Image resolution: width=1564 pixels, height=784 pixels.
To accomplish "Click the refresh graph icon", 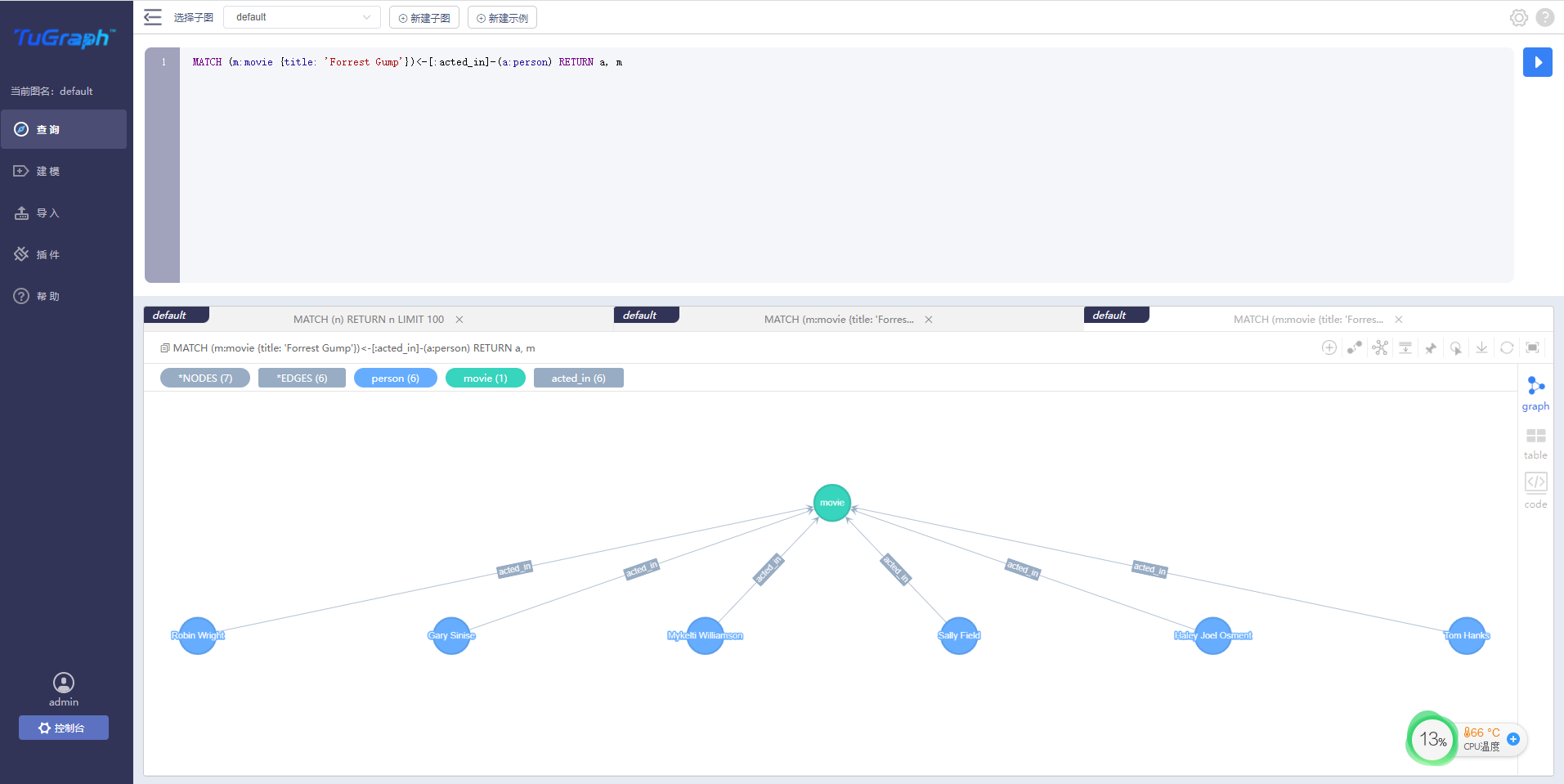I will 1507,347.
